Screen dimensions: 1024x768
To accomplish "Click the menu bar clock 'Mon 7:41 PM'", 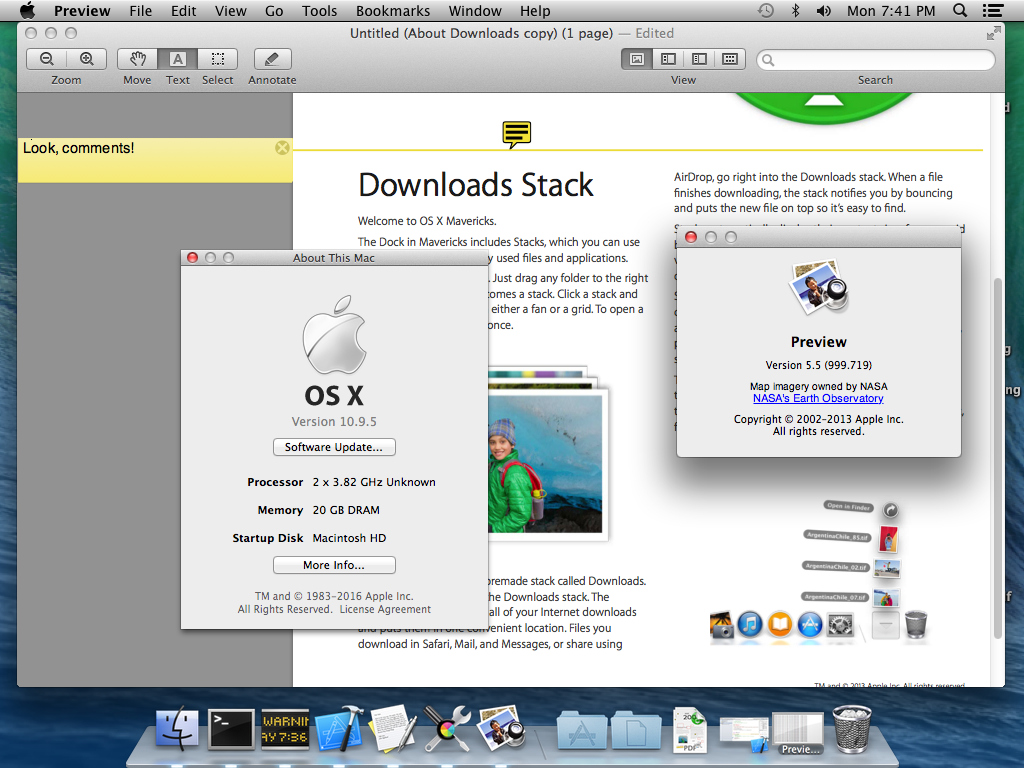I will pyautogui.click(x=891, y=10).
